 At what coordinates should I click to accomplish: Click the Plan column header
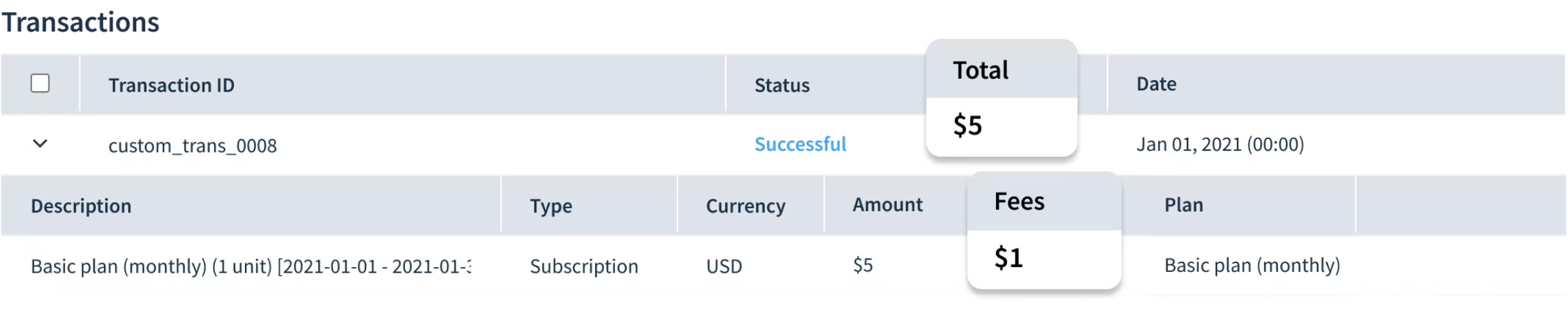click(x=1184, y=204)
